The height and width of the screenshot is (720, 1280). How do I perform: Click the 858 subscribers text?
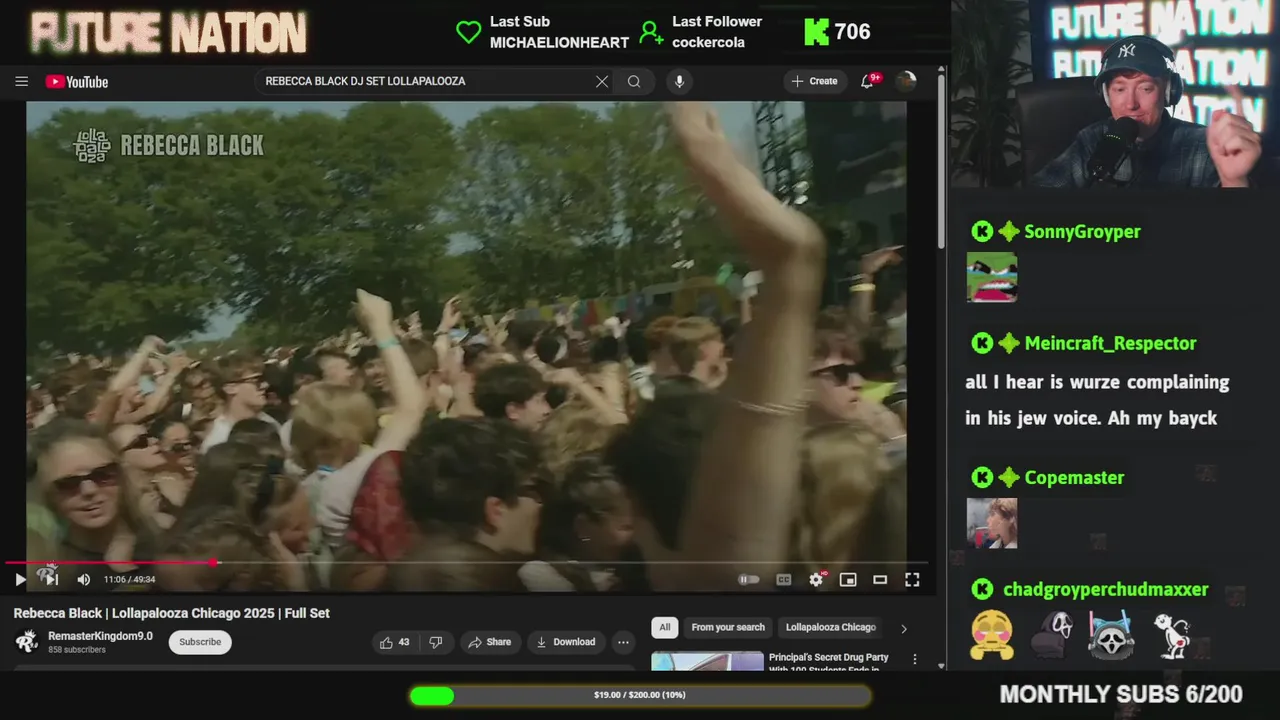pyautogui.click(x=77, y=650)
